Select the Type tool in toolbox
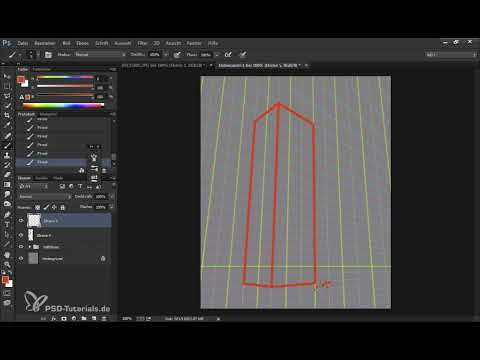Image resolution: width=480 pixels, height=360 pixels. tap(7, 224)
